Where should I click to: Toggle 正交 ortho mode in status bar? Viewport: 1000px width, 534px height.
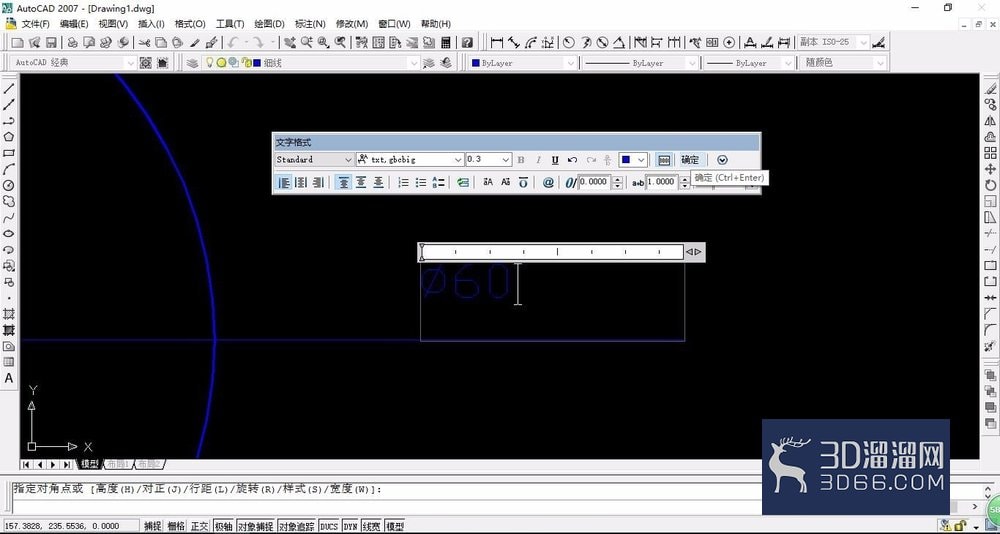(x=200, y=526)
